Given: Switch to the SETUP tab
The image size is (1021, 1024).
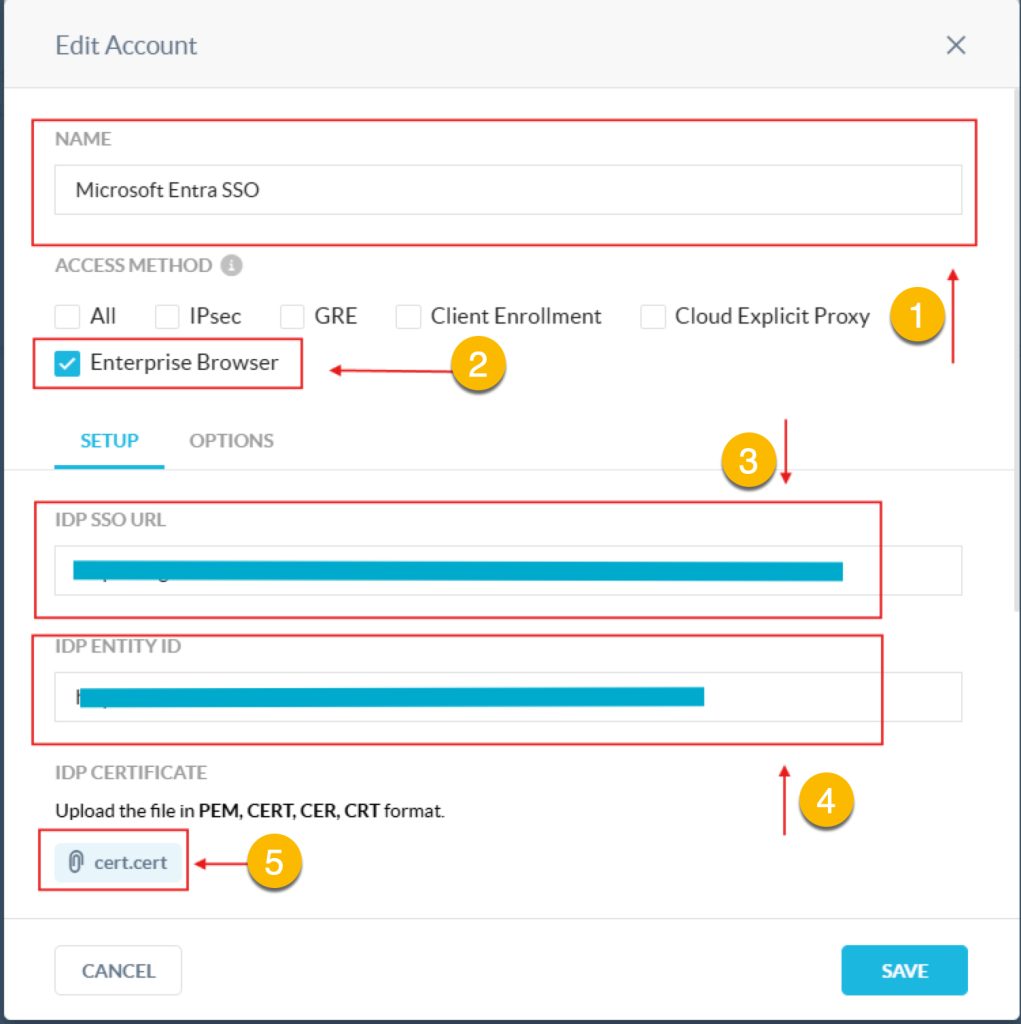Looking at the screenshot, I should [x=109, y=441].
